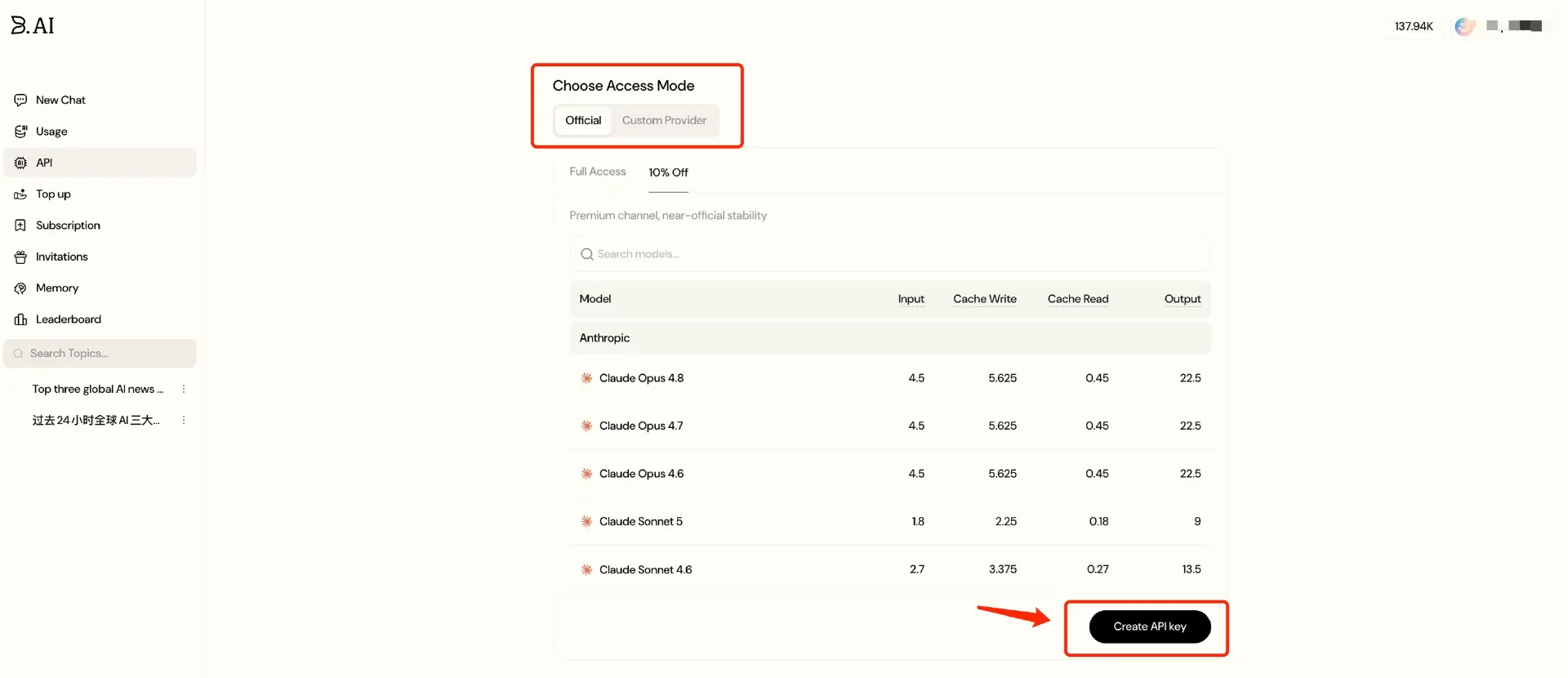Click the Choose Access Mode heading
Viewport: 1568px width, 678px height.
coord(623,86)
